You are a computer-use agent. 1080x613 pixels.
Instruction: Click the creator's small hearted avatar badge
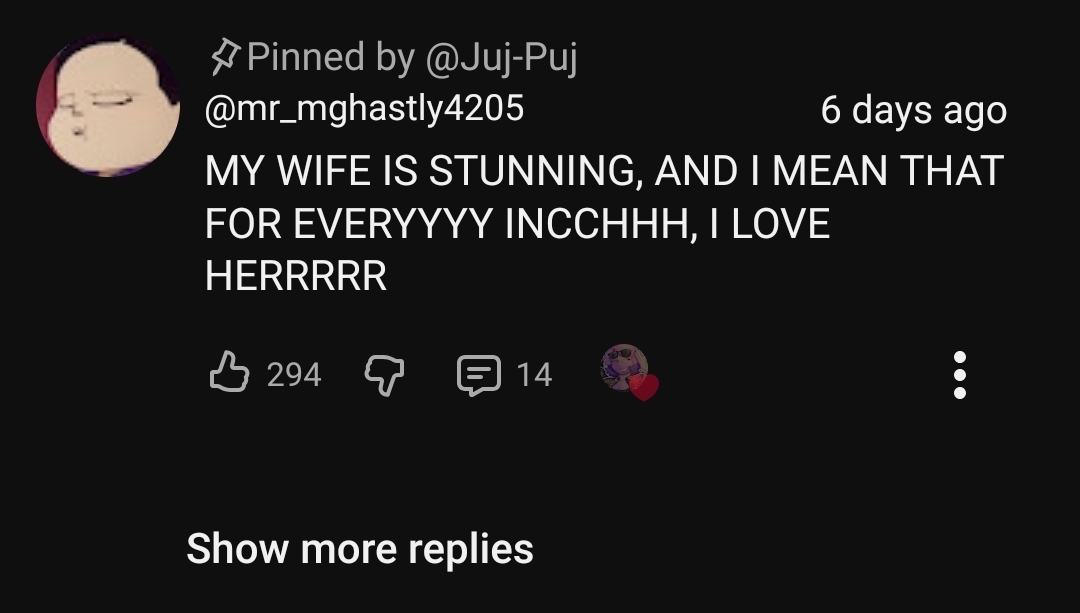point(625,369)
